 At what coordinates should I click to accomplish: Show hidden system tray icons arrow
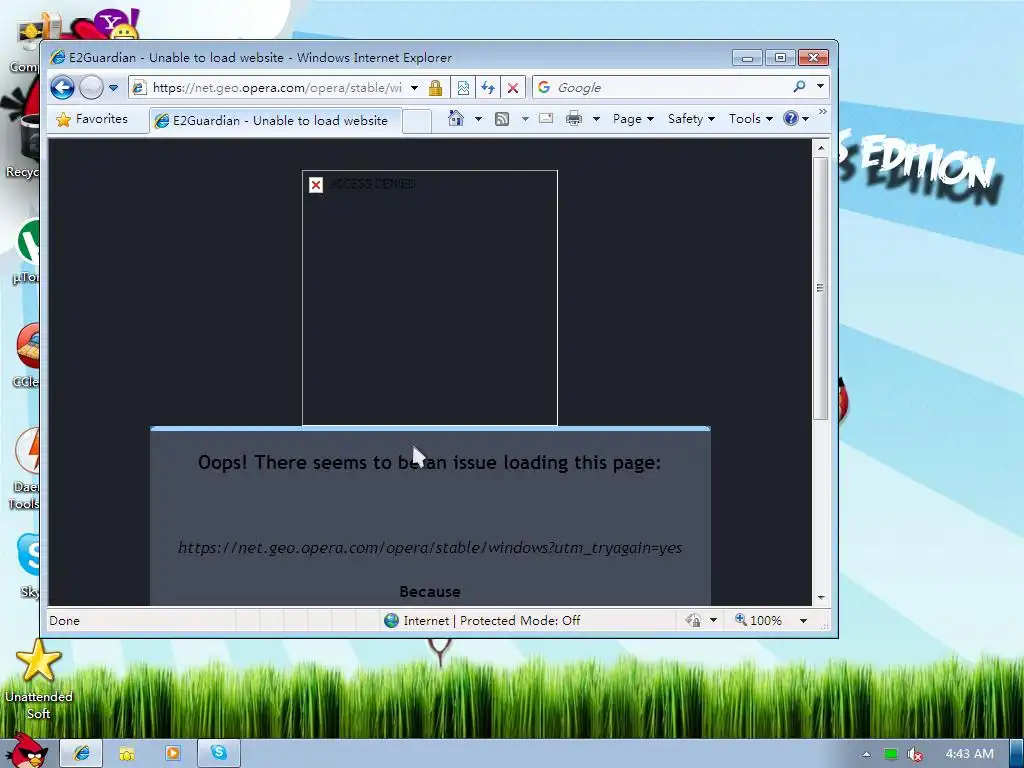click(x=866, y=754)
